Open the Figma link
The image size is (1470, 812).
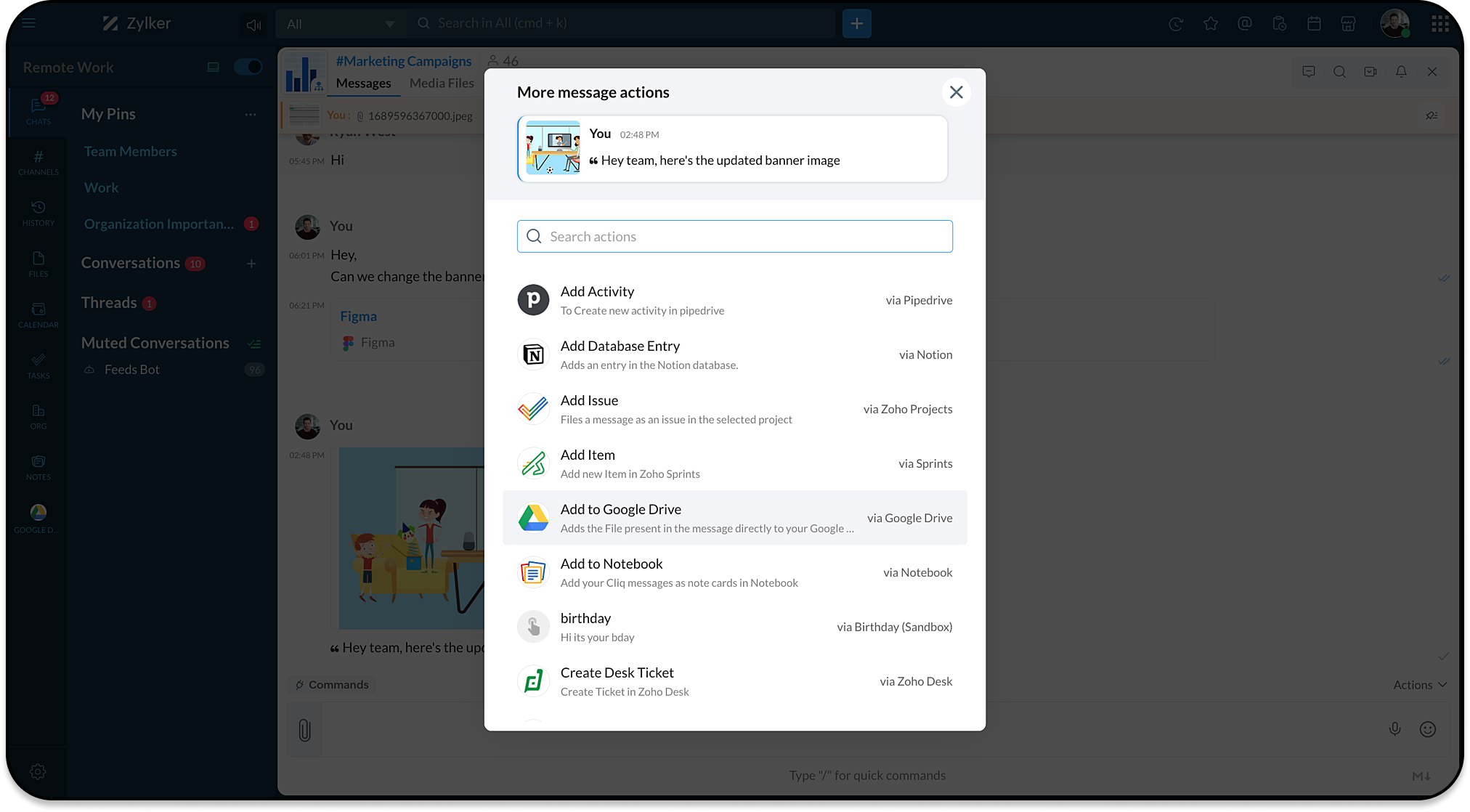358,316
